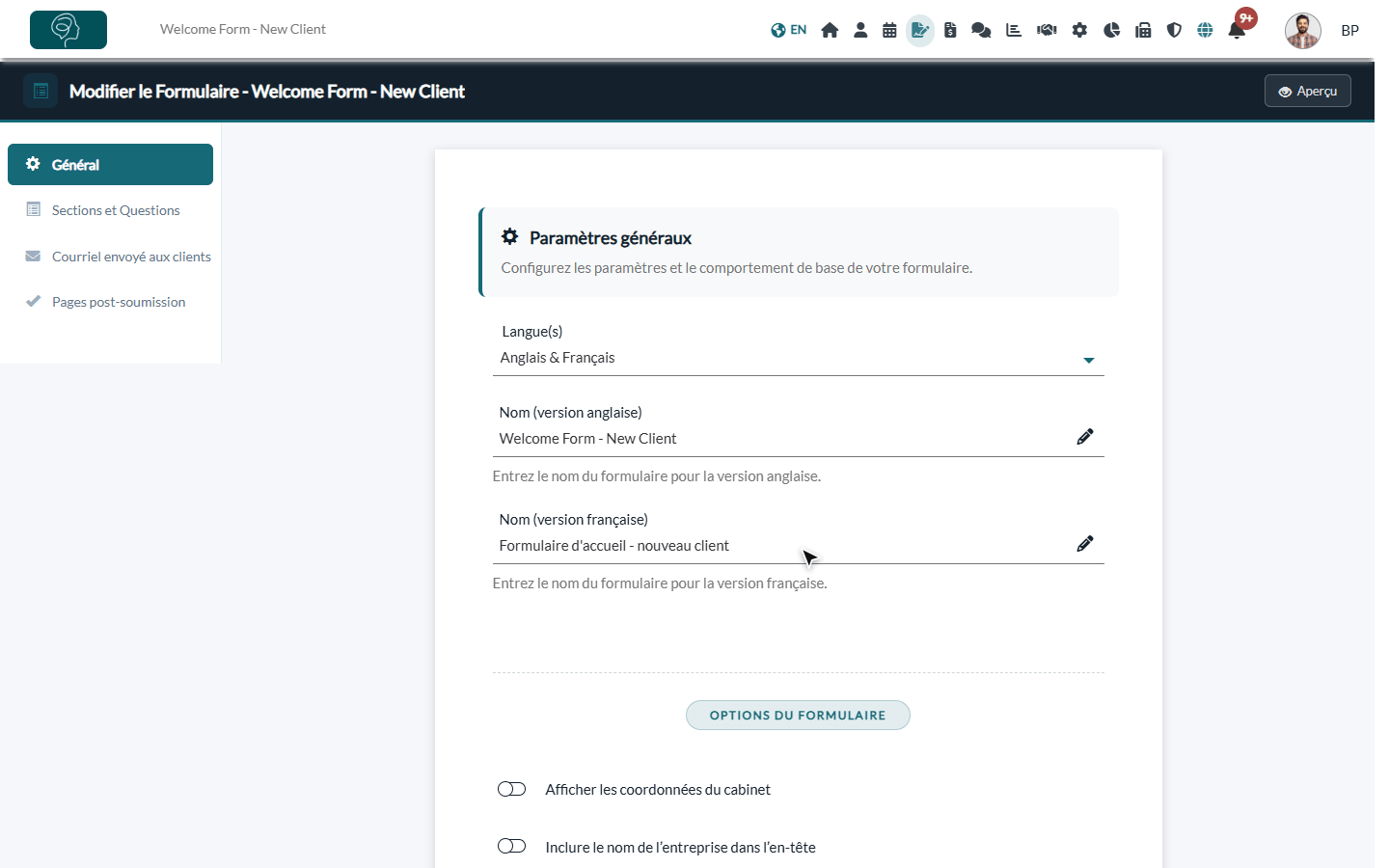Open the calendar icon
1389x868 pixels.
(x=889, y=30)
